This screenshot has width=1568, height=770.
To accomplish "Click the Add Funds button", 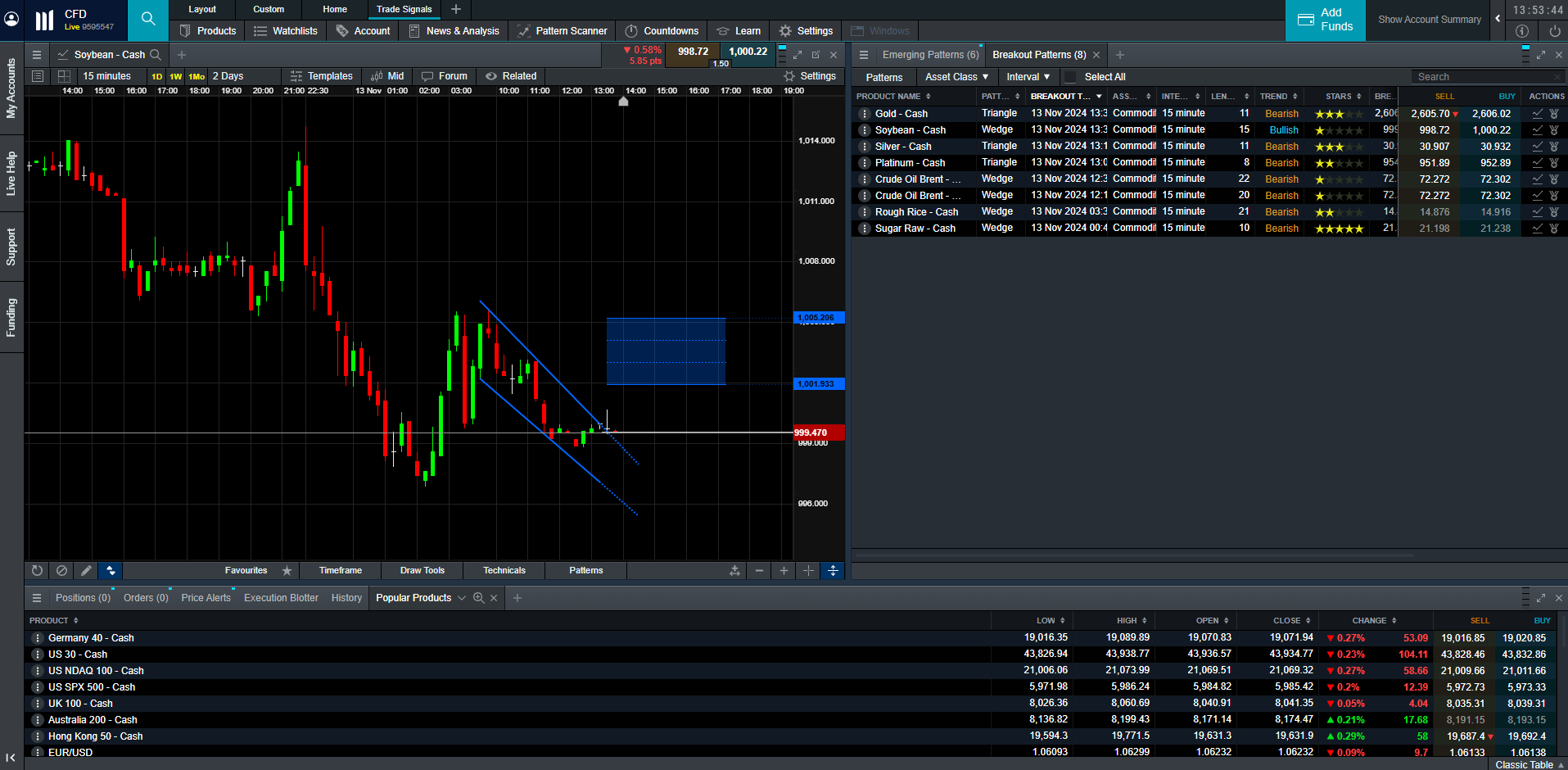I will click(x=1325, y=20).
